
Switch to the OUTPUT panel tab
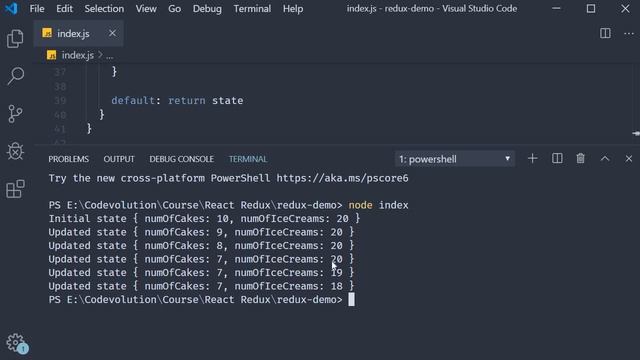(x=119, y=159)
